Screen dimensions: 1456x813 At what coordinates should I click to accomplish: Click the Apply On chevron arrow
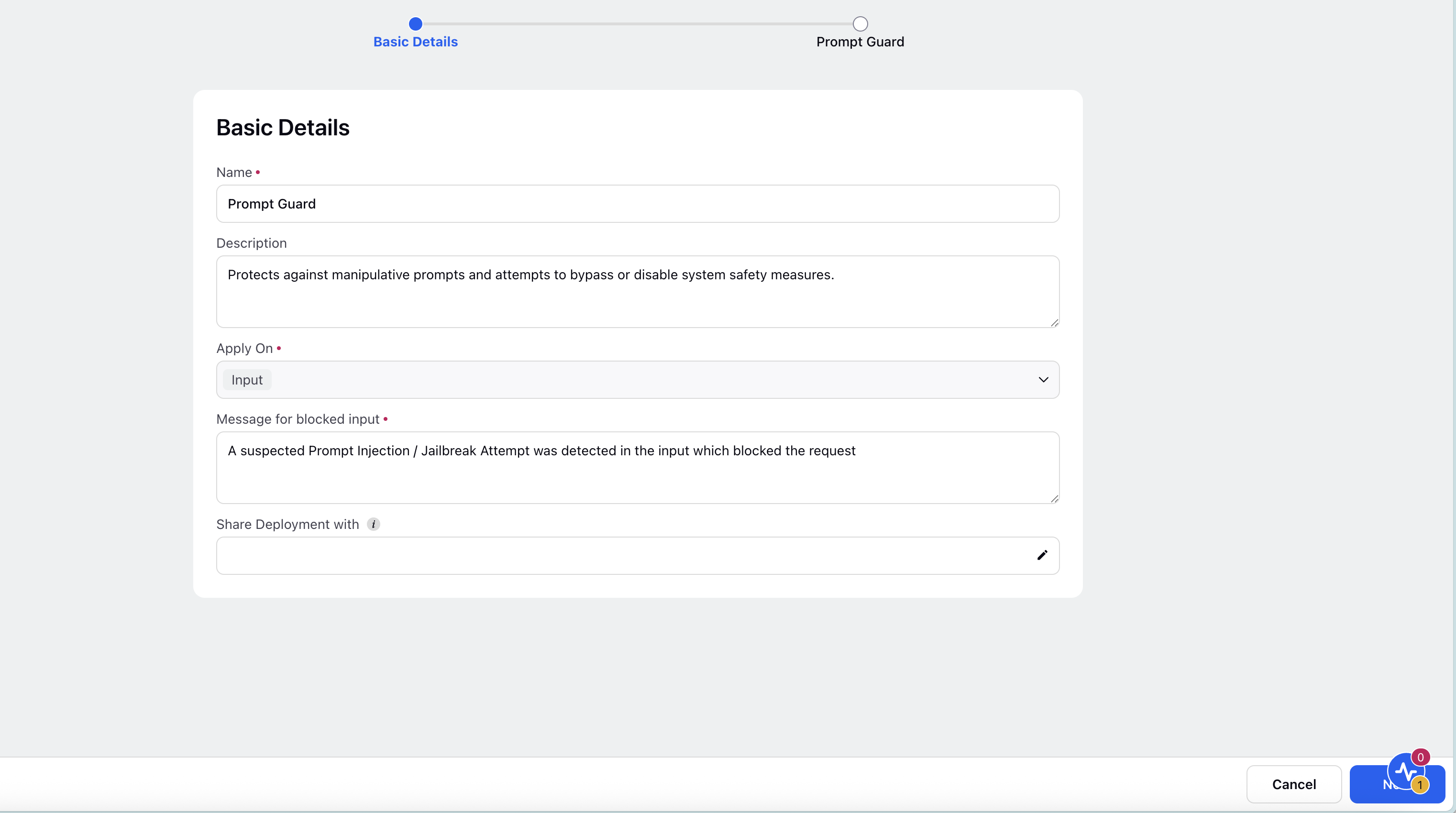coord(1043,380)
